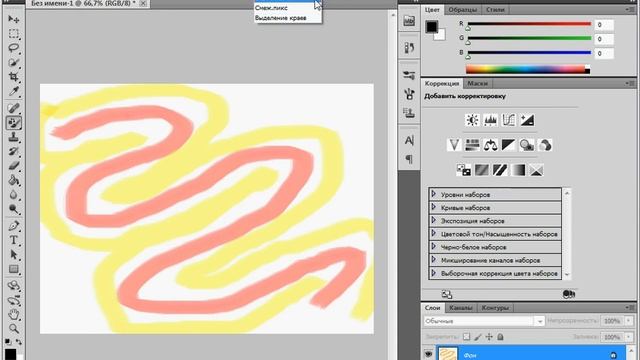The width and height of the screenshot is (640, 360).
Task: Select the Clone Stamp tool
Action: click(13, 137)
